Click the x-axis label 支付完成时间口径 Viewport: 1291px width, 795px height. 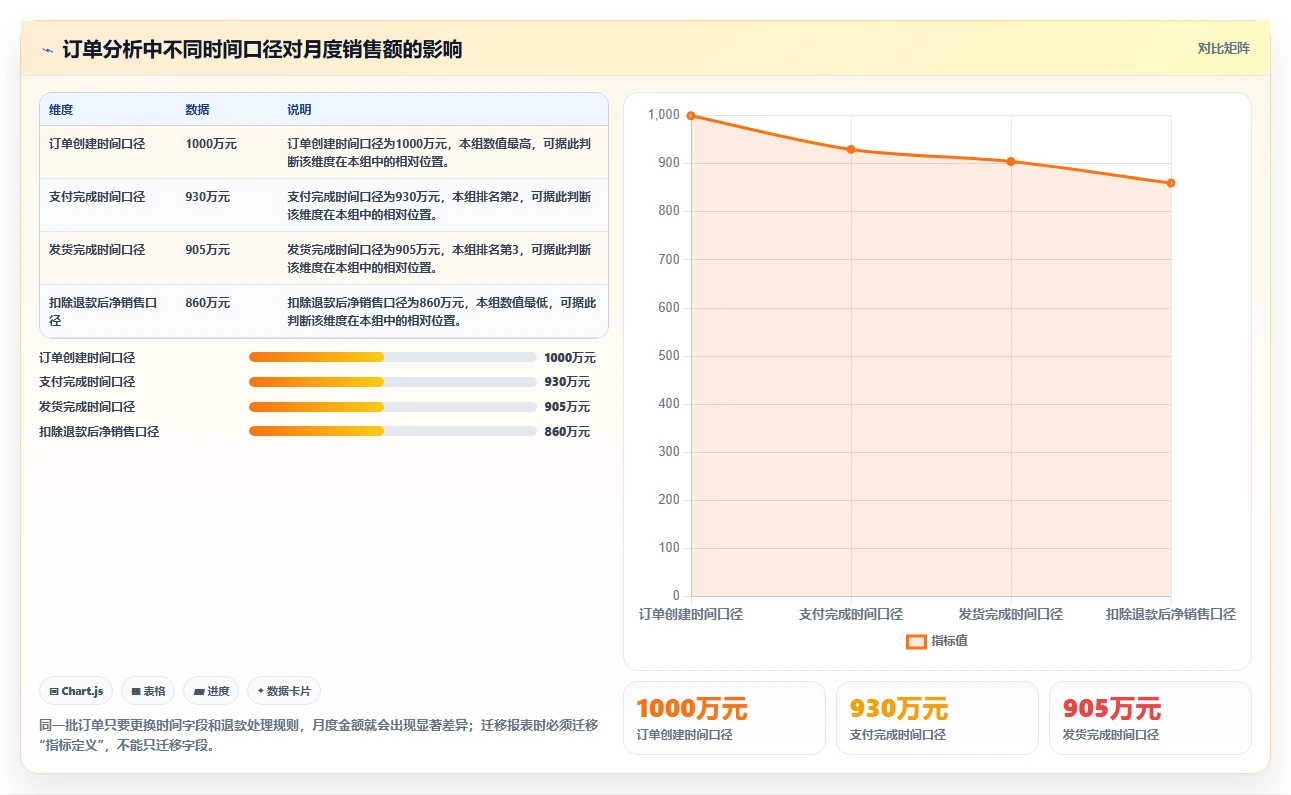(851, 614)
